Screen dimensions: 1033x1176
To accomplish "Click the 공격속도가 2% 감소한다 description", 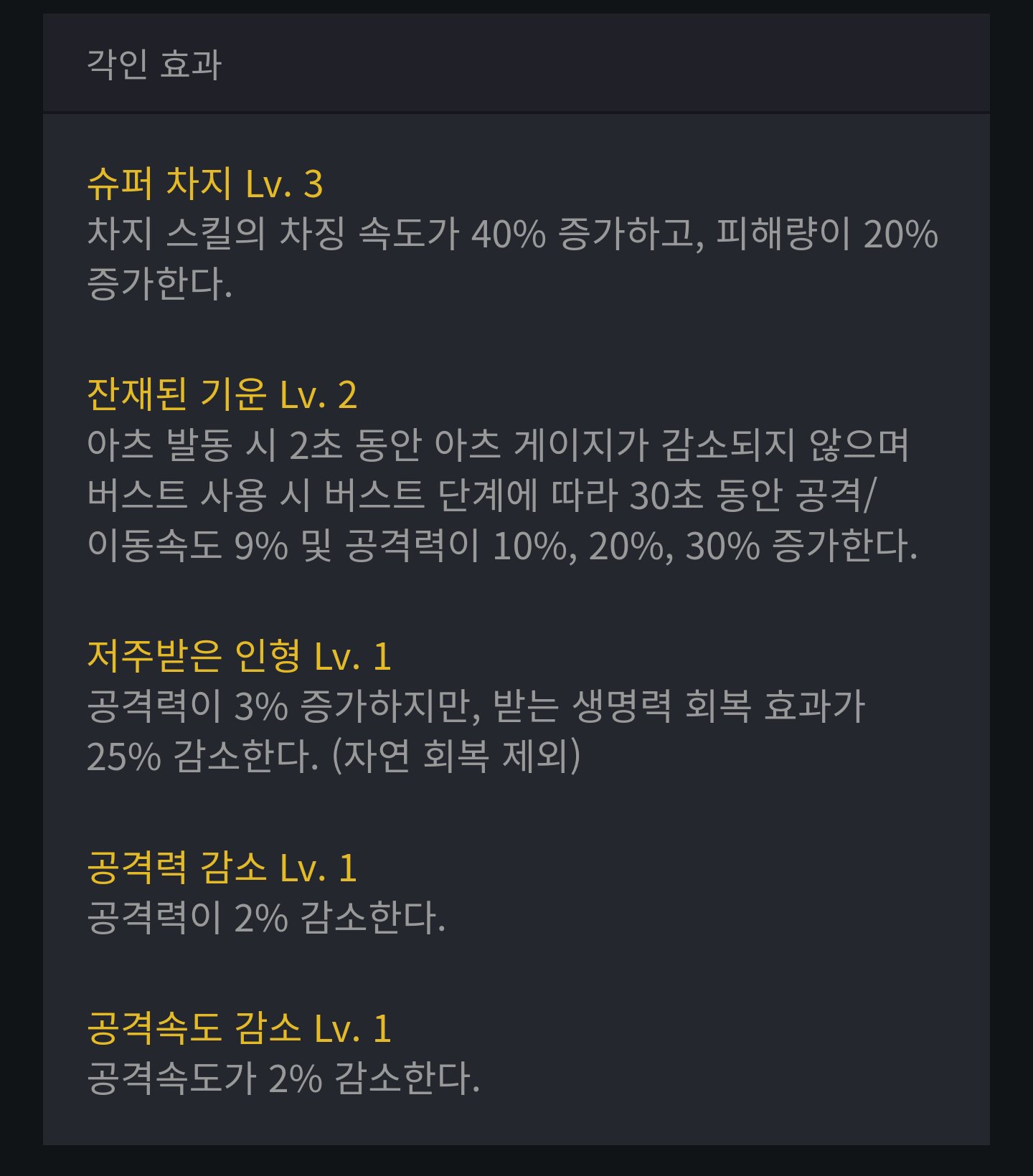I will click(283, 1078).
